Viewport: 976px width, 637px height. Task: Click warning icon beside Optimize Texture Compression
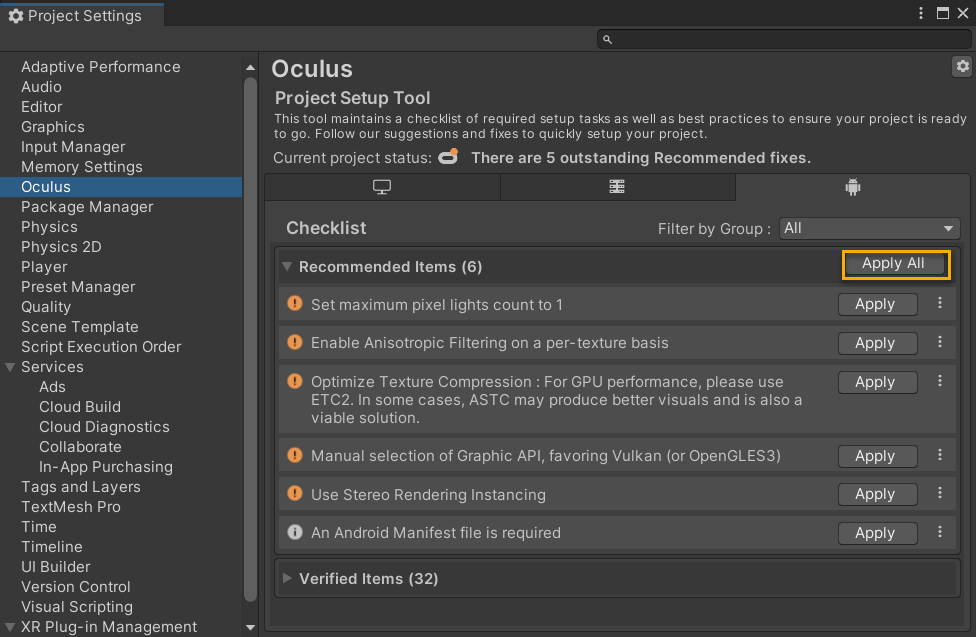[295, 381]
